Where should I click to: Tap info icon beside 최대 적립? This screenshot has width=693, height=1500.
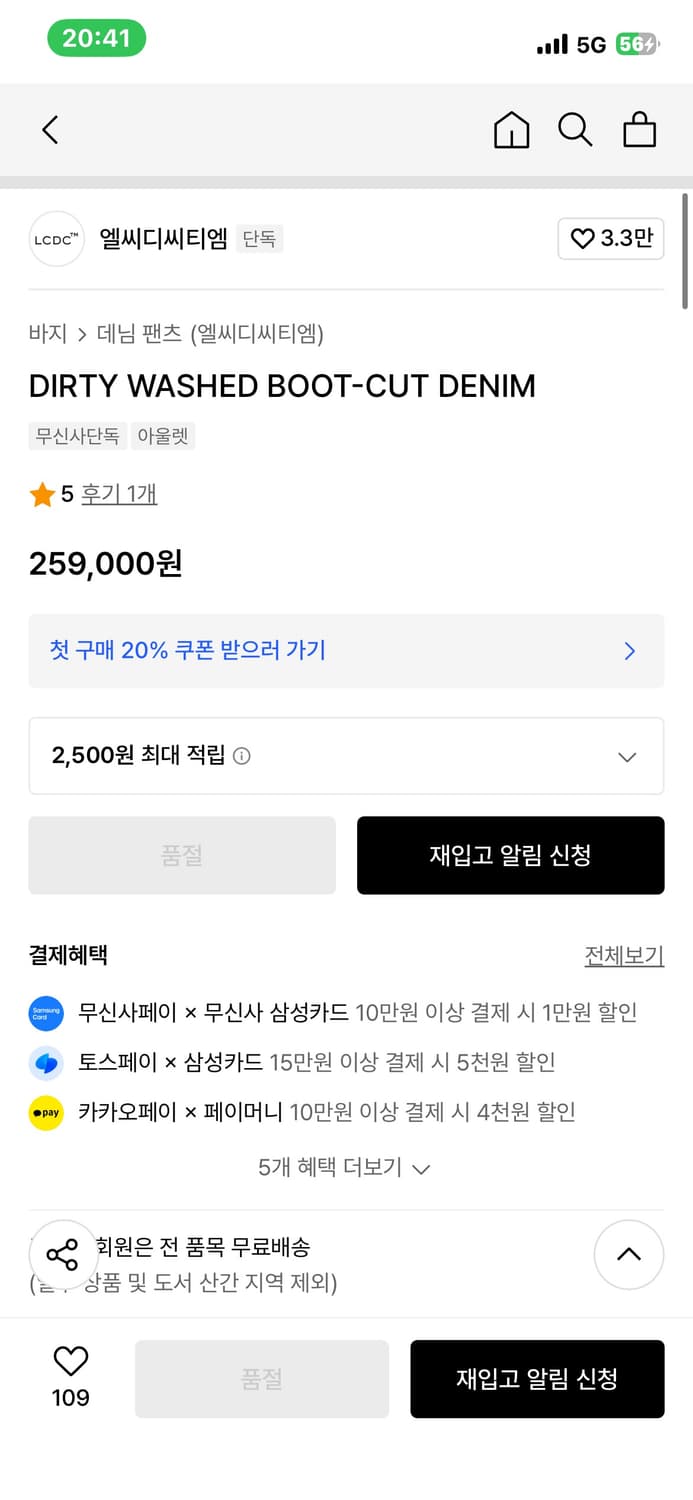tap(241, 756)
